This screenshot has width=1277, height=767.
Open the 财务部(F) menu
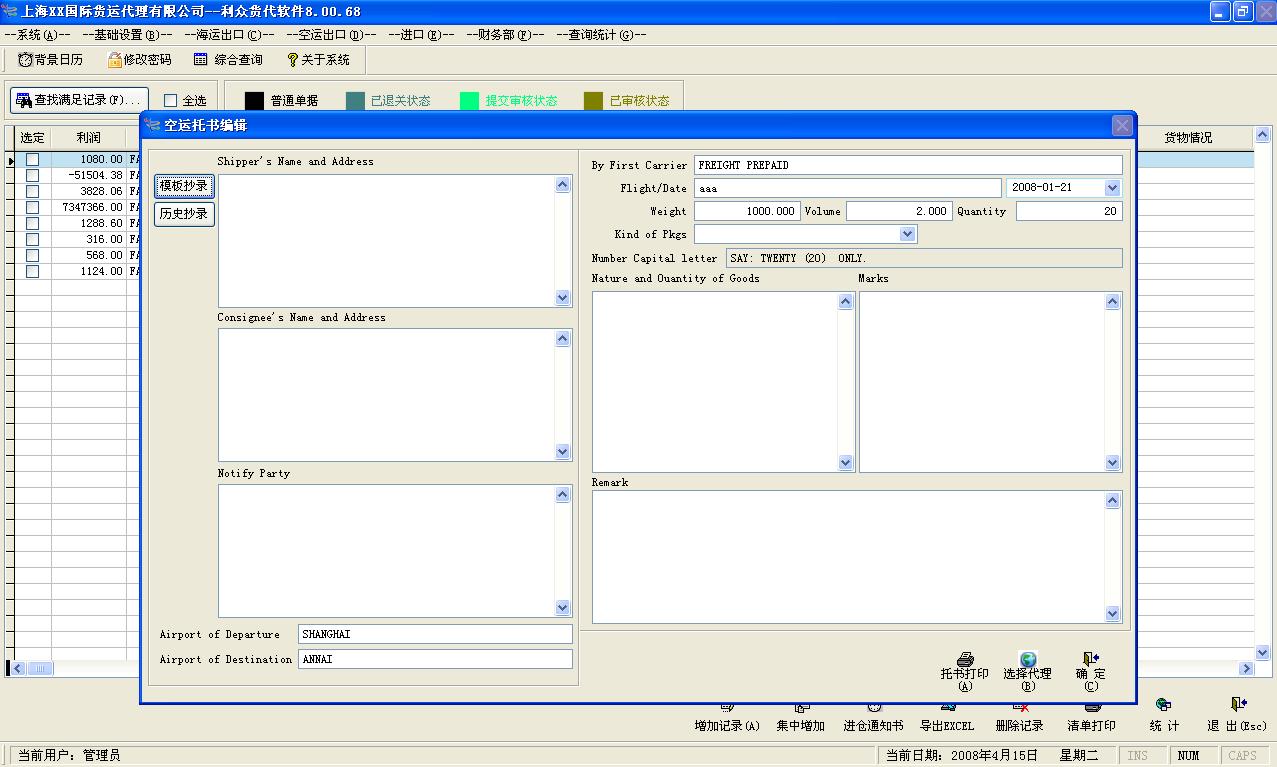pyautogui.click(x=505, y=34)
